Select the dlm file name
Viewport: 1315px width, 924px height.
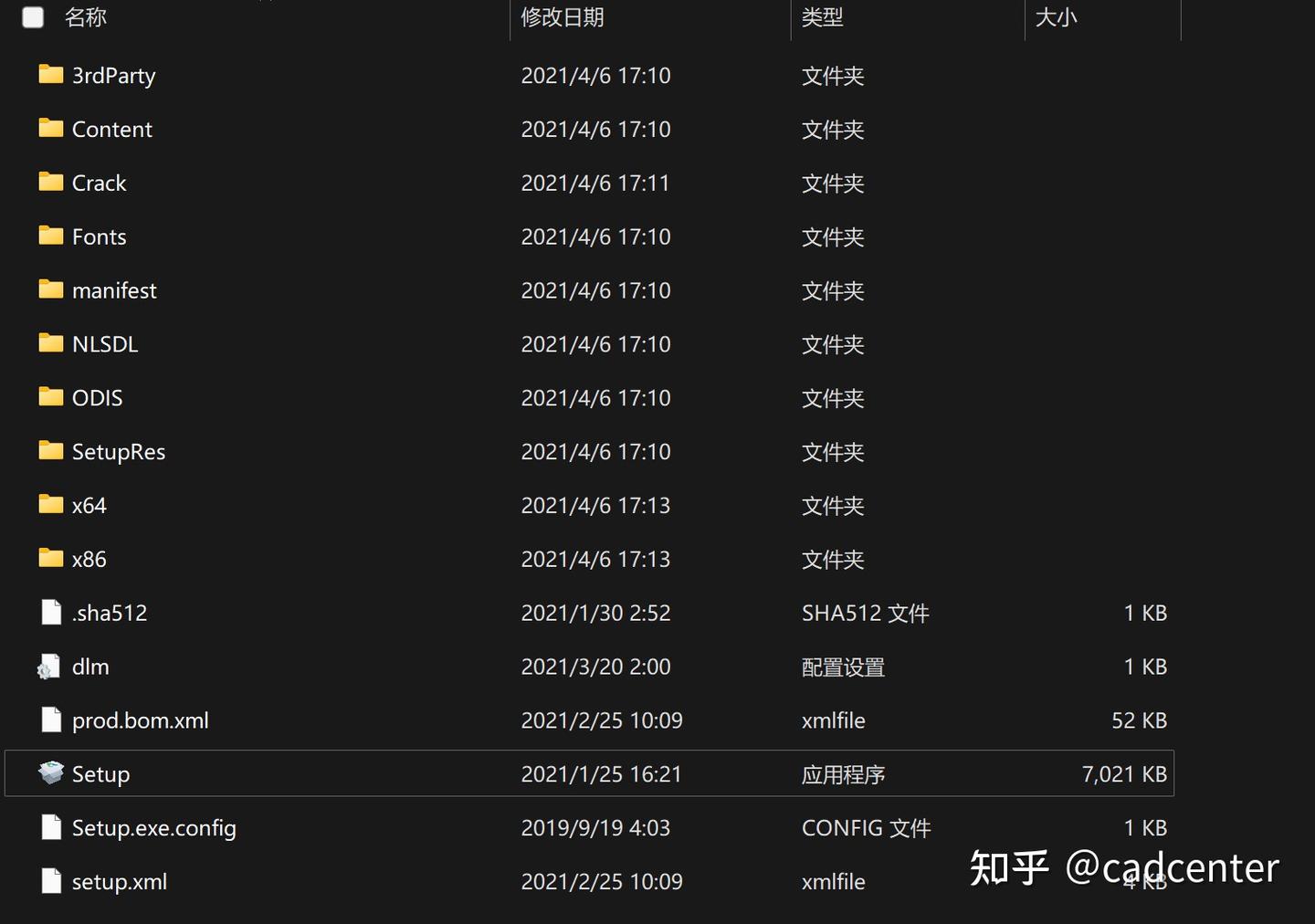90,667
